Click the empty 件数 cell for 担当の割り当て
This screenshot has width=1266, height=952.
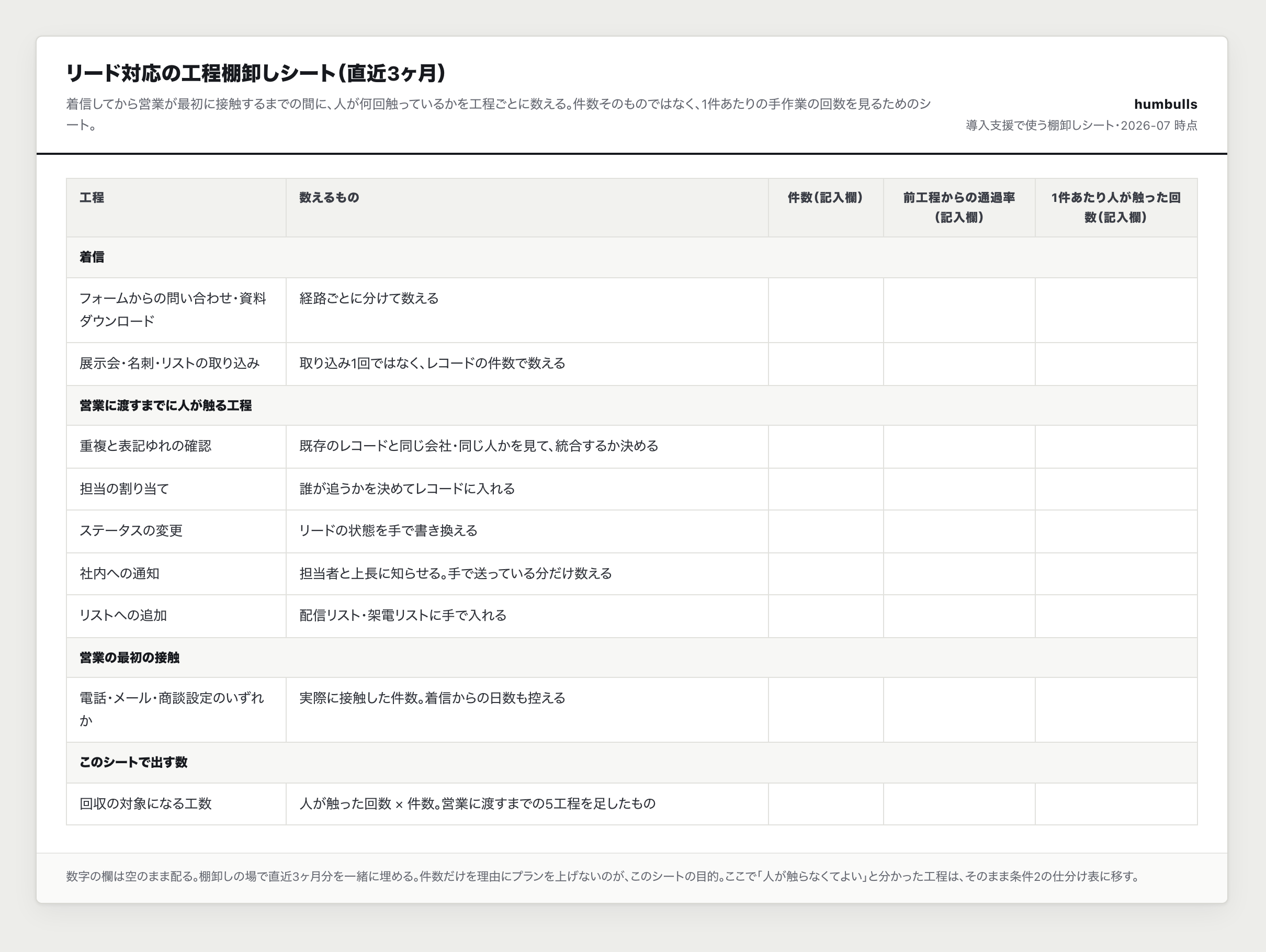tap(826, 489)
